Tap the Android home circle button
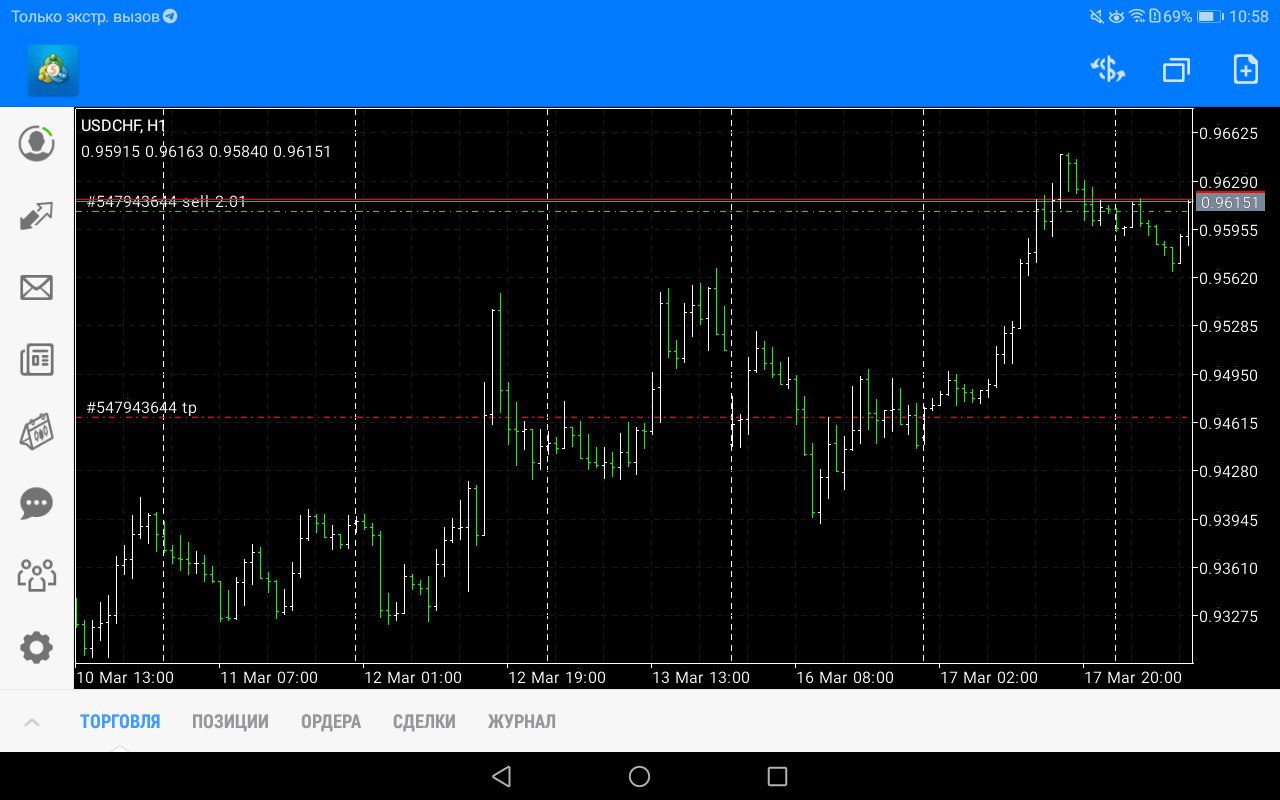The height and width of the screenshot is (800, 1280). coord(640,776)
